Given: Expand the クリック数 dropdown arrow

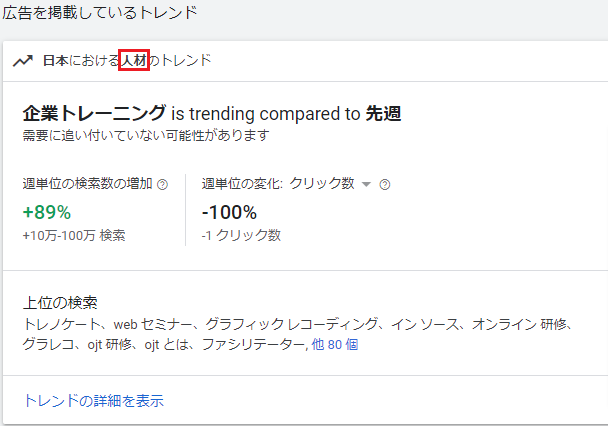Looking at the screenshot, I should 366,185.
